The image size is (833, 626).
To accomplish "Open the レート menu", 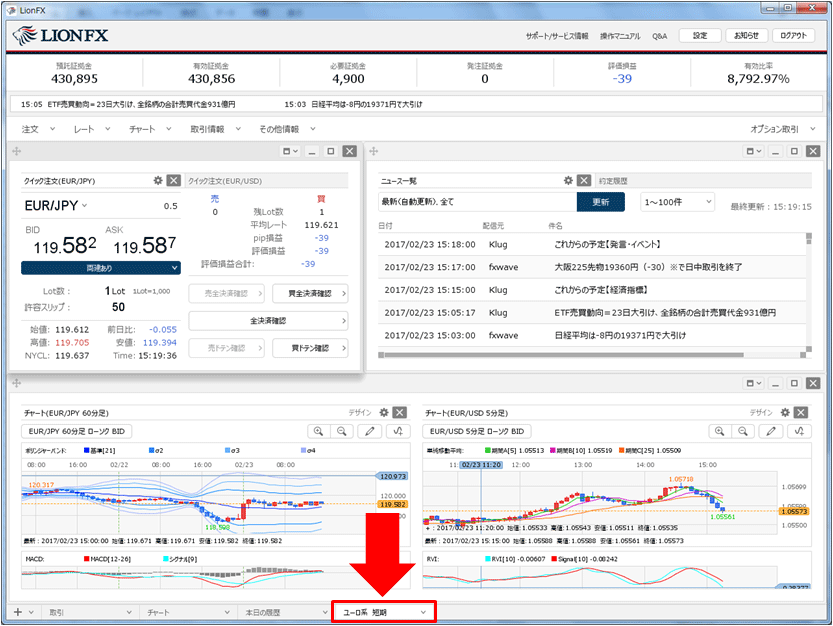I will pyautogui.click(x=92, y=129).
